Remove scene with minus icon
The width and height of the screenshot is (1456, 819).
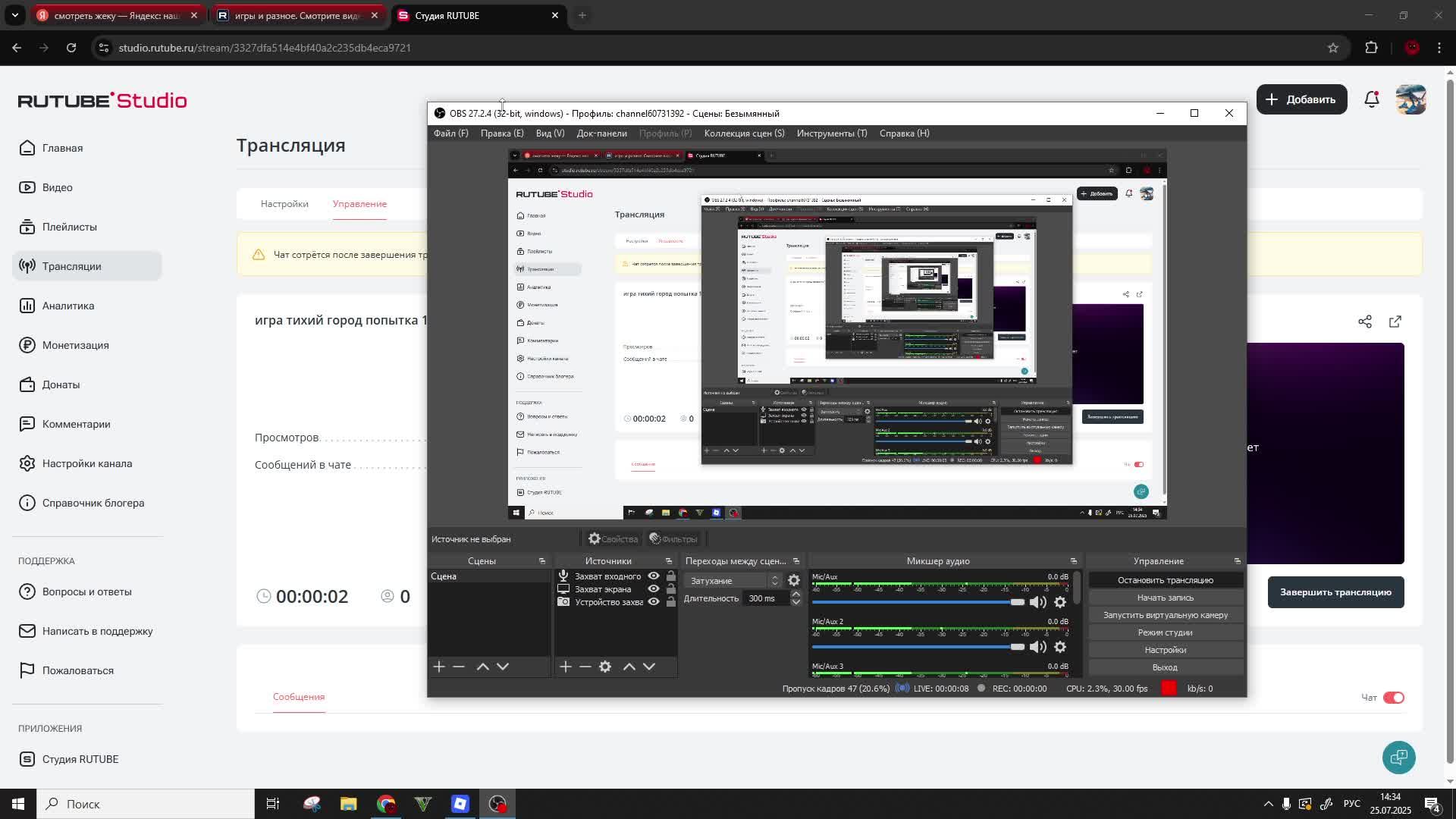tap(459, 667)
